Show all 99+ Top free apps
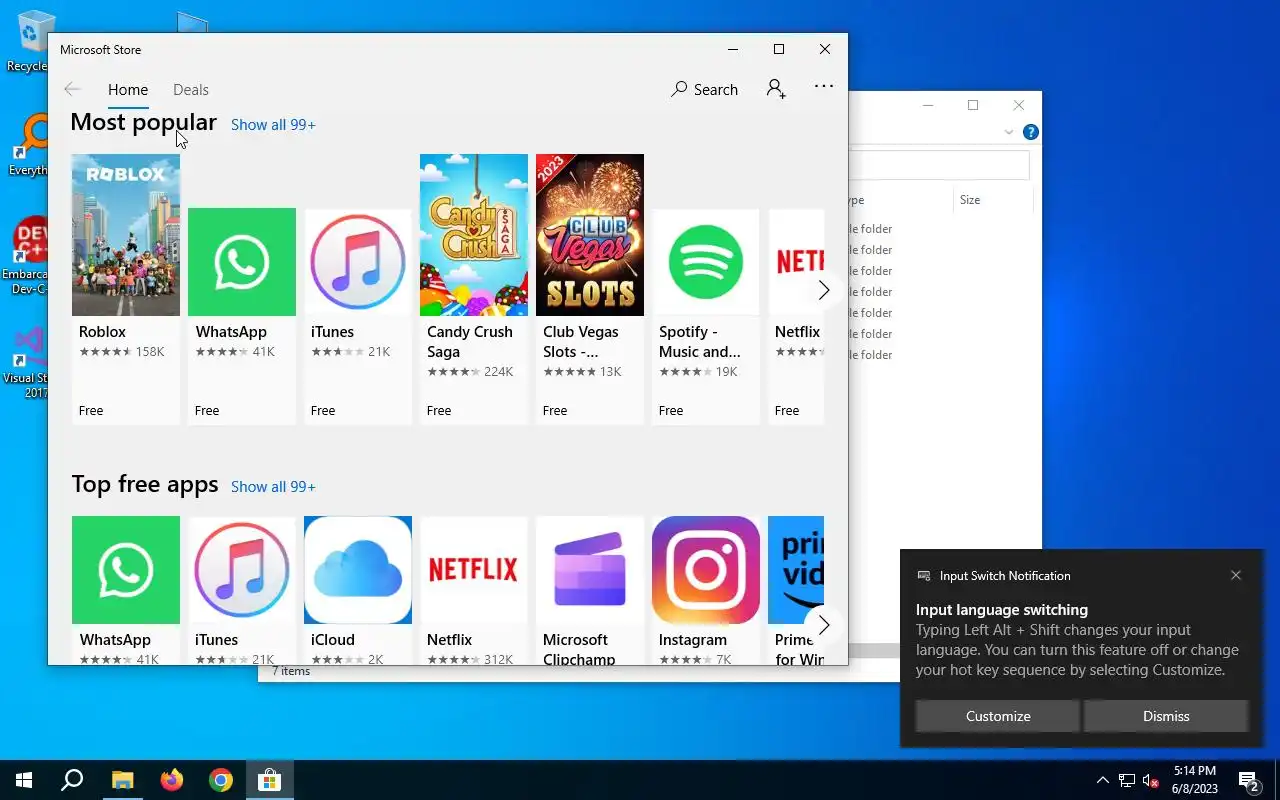1280x800 pixels. [273, 487]
